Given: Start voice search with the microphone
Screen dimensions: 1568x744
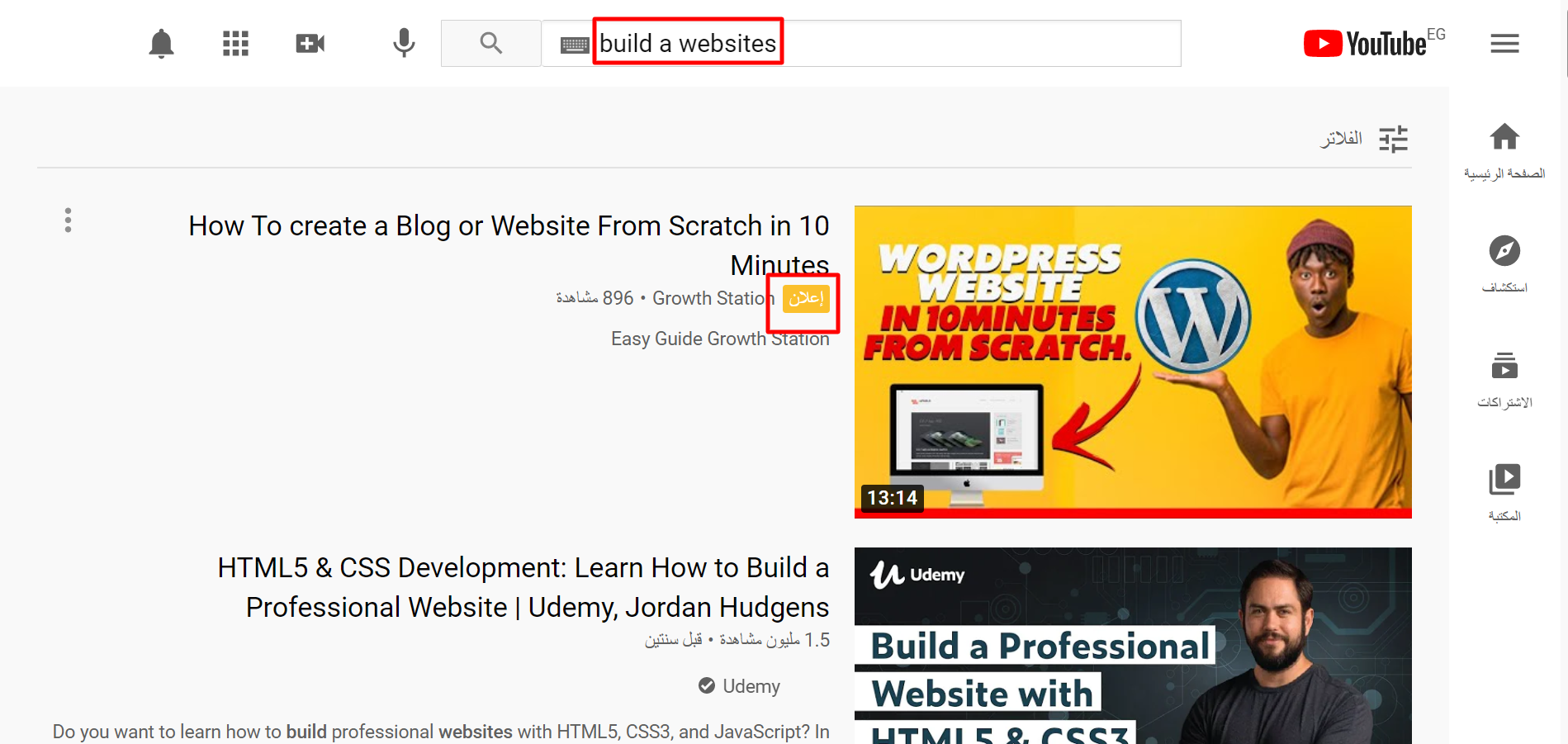Looking at the screenshot, I should click(404, 43).
